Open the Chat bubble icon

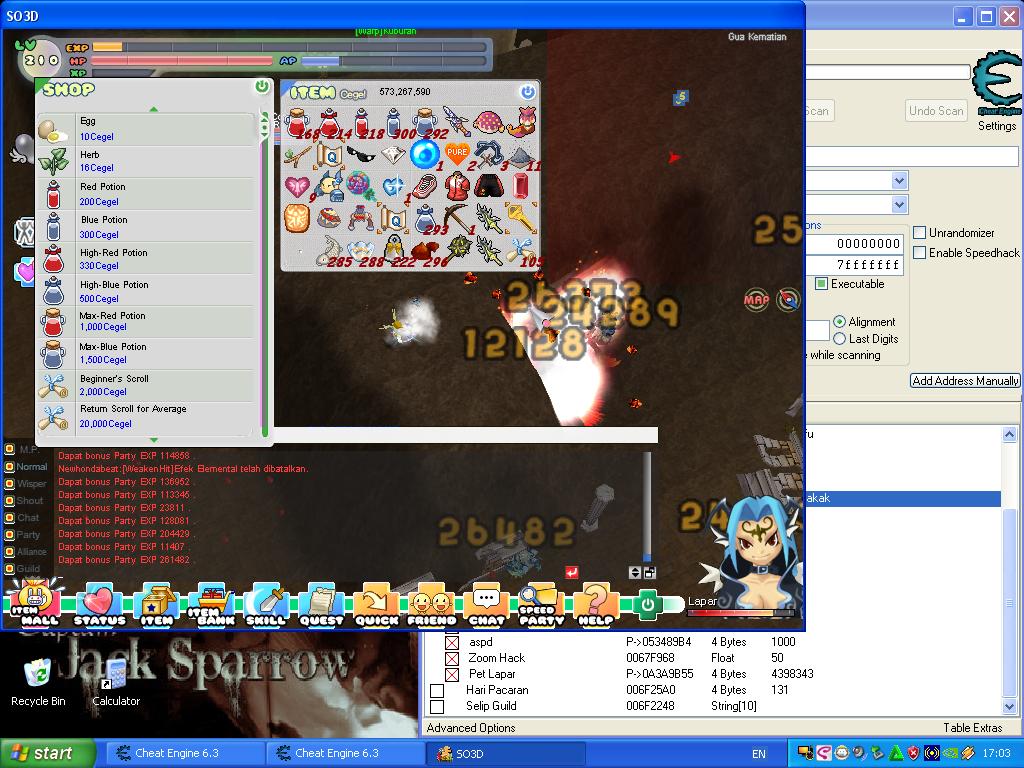coord(487,605)
